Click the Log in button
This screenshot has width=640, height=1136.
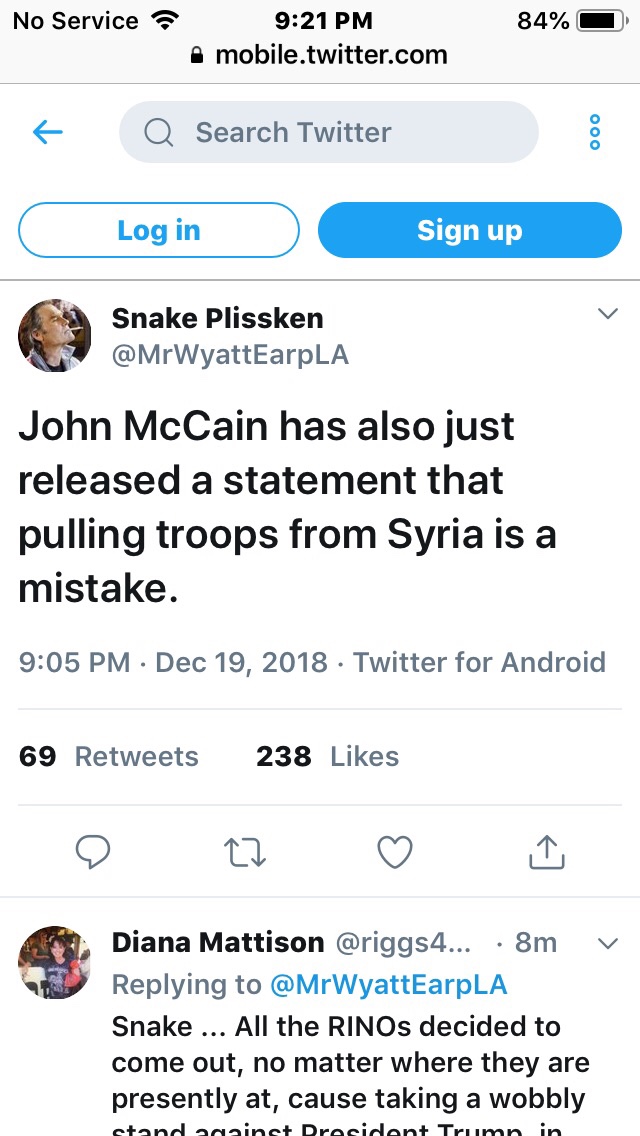coord(159,230)
